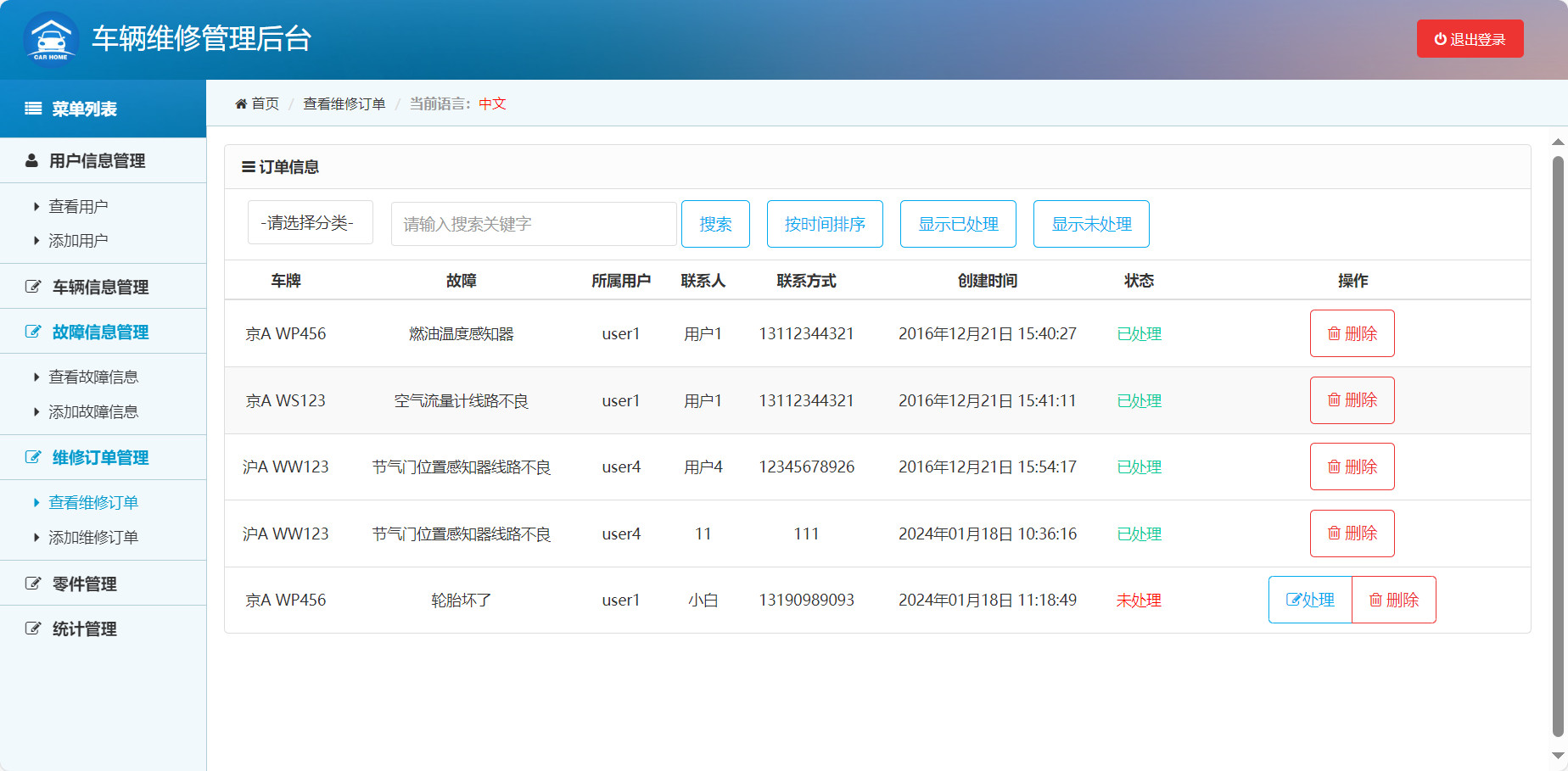Click the edit icon beside 零件管理
The height and width of the screenshot is (771, 1568).
click(33, 584)
